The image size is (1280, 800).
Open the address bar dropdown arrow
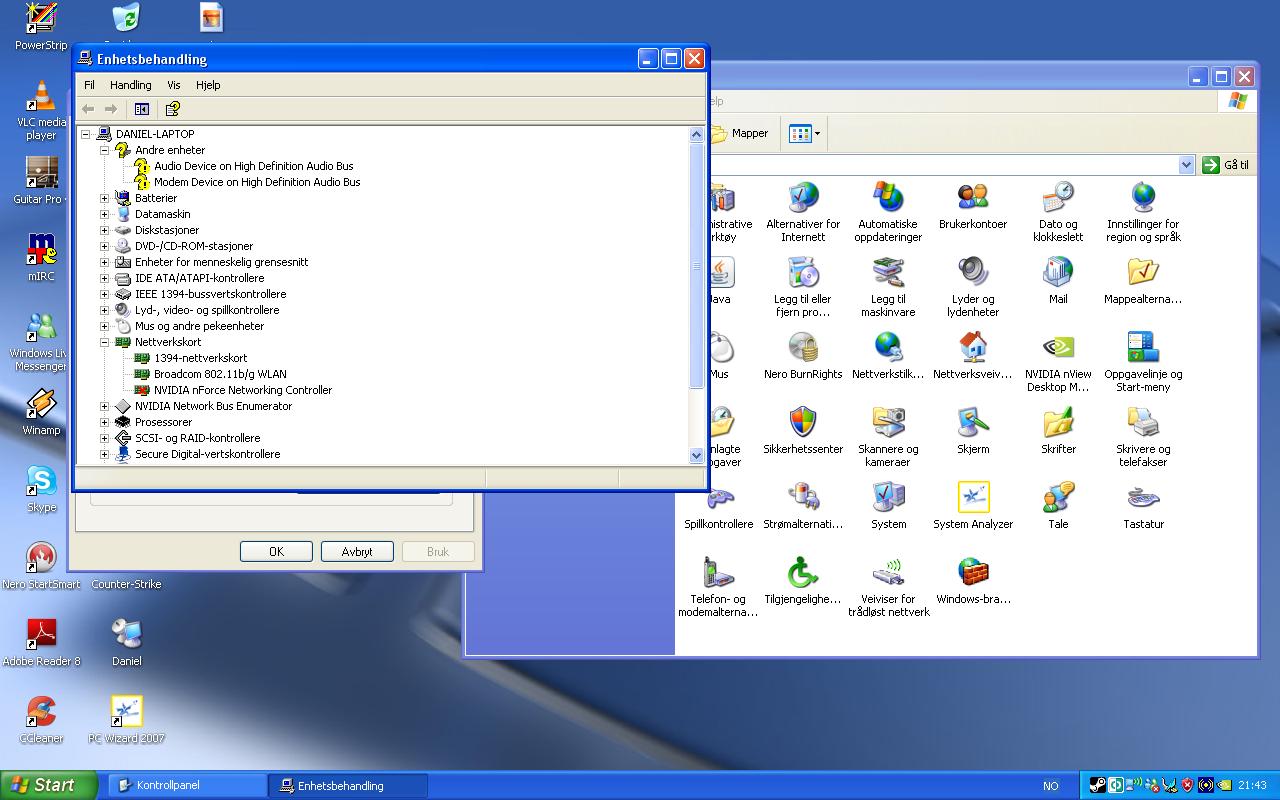[x=1186, y=165]
